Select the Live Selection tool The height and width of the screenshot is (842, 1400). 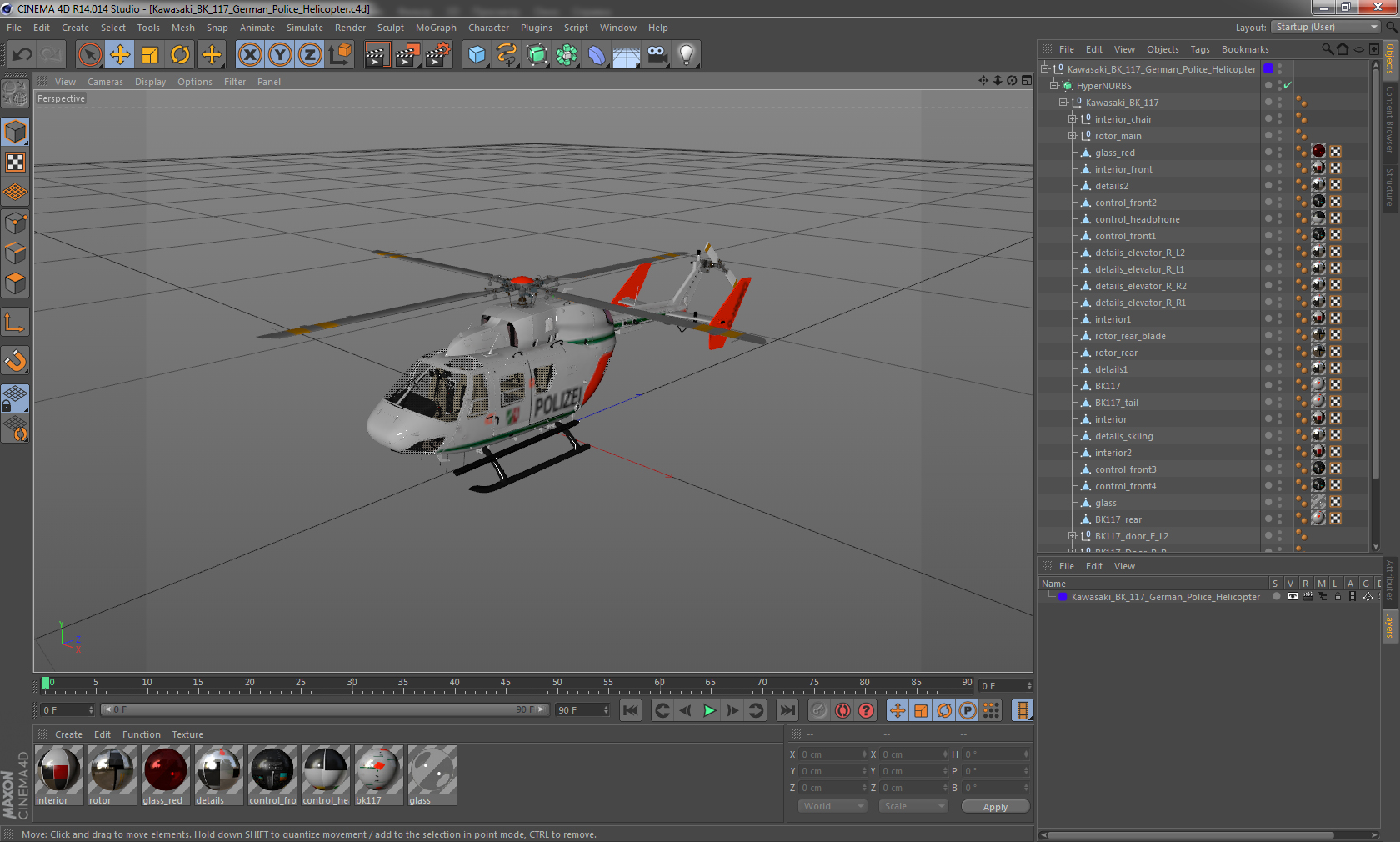pos(90,55)
